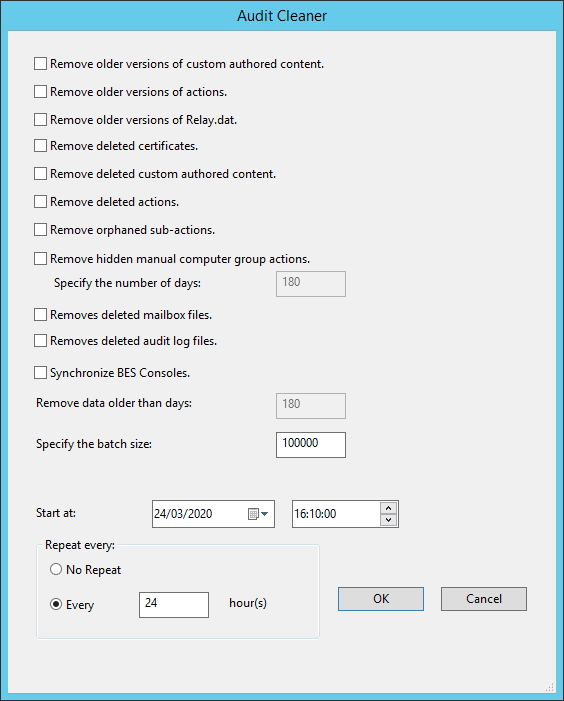Tick Remove older versions of actions checkbox
564x701 pixels.
pos(40,91)
